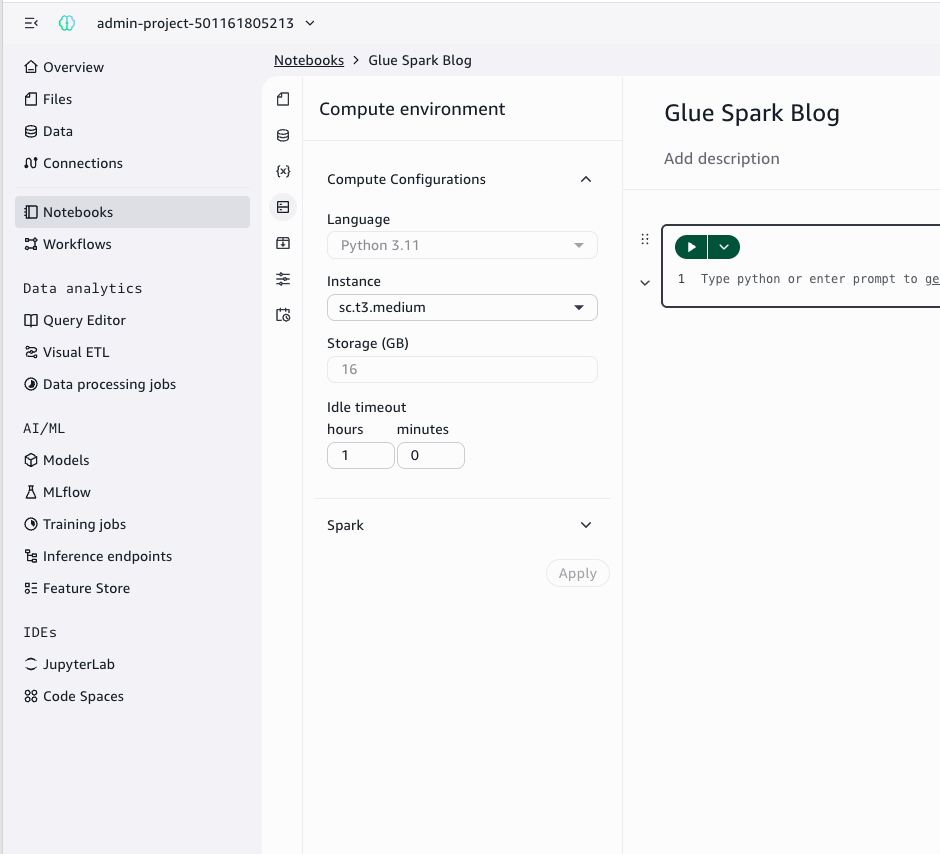Open the settings sliders panel icon
The width and height of the screenshot is (940, 854).
coord(283,279)
